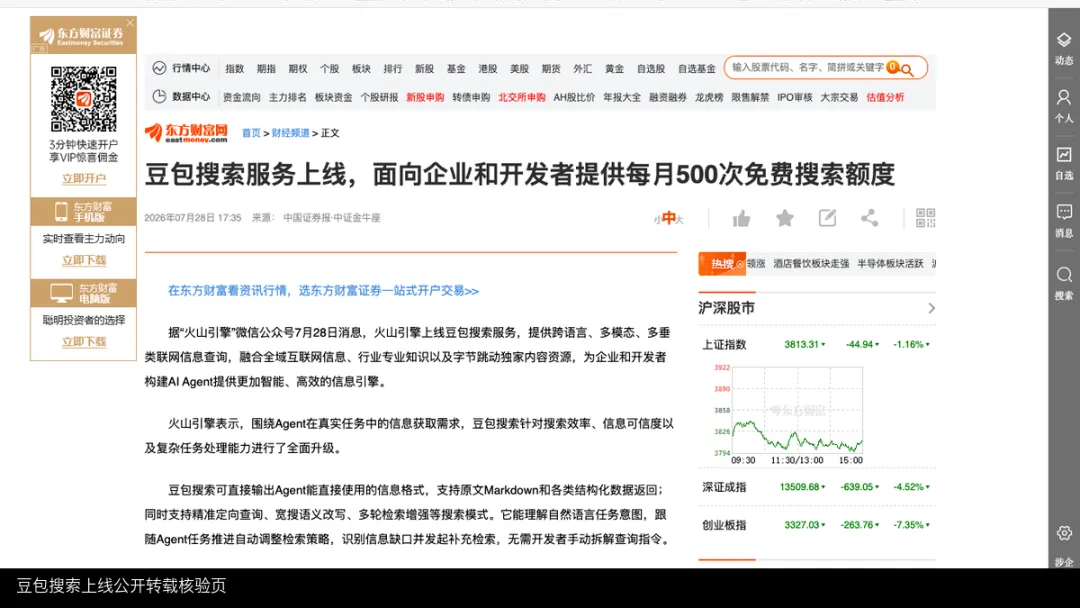Click the Eastmoney QR code image
Image resolution: width=1080 pixels, height=608 pixels.
click(x=83, y=98)
